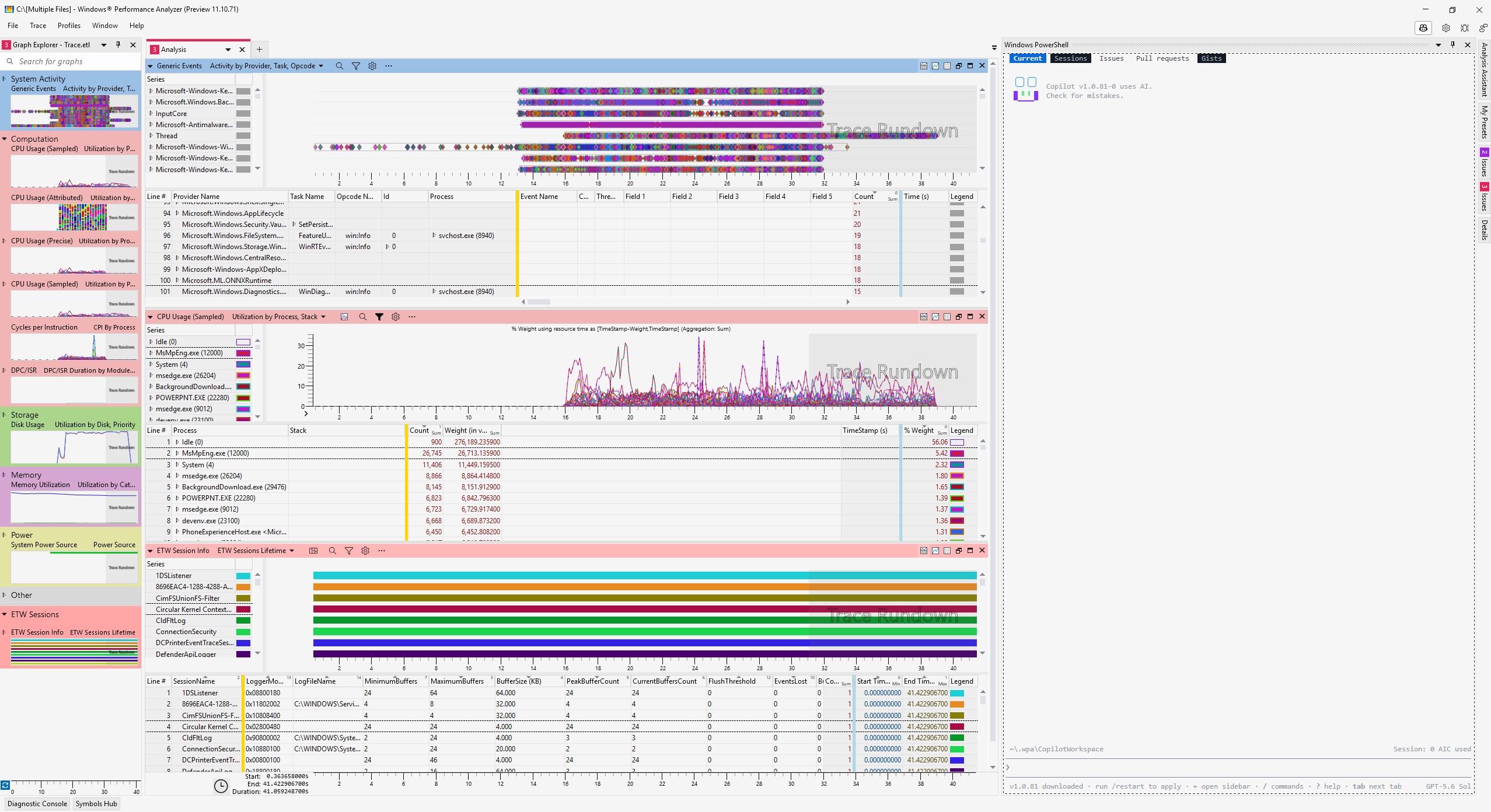Switch Generic Events to graph-only view

point(935,66)
